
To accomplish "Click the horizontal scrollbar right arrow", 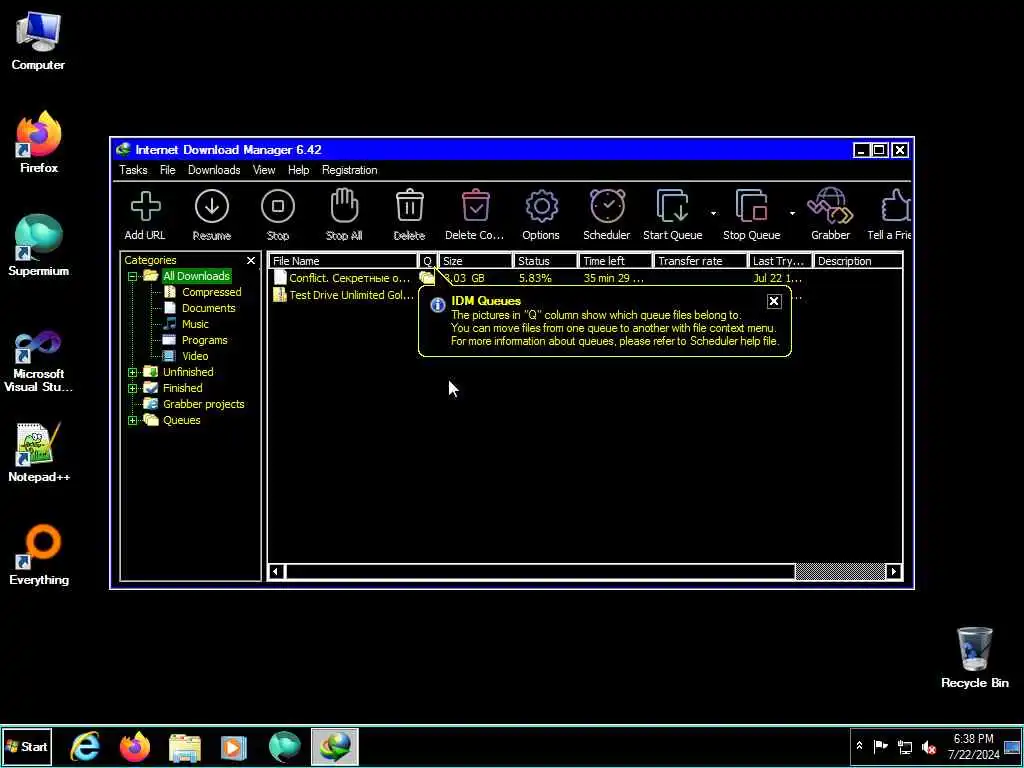I will (x=894, y=571).
